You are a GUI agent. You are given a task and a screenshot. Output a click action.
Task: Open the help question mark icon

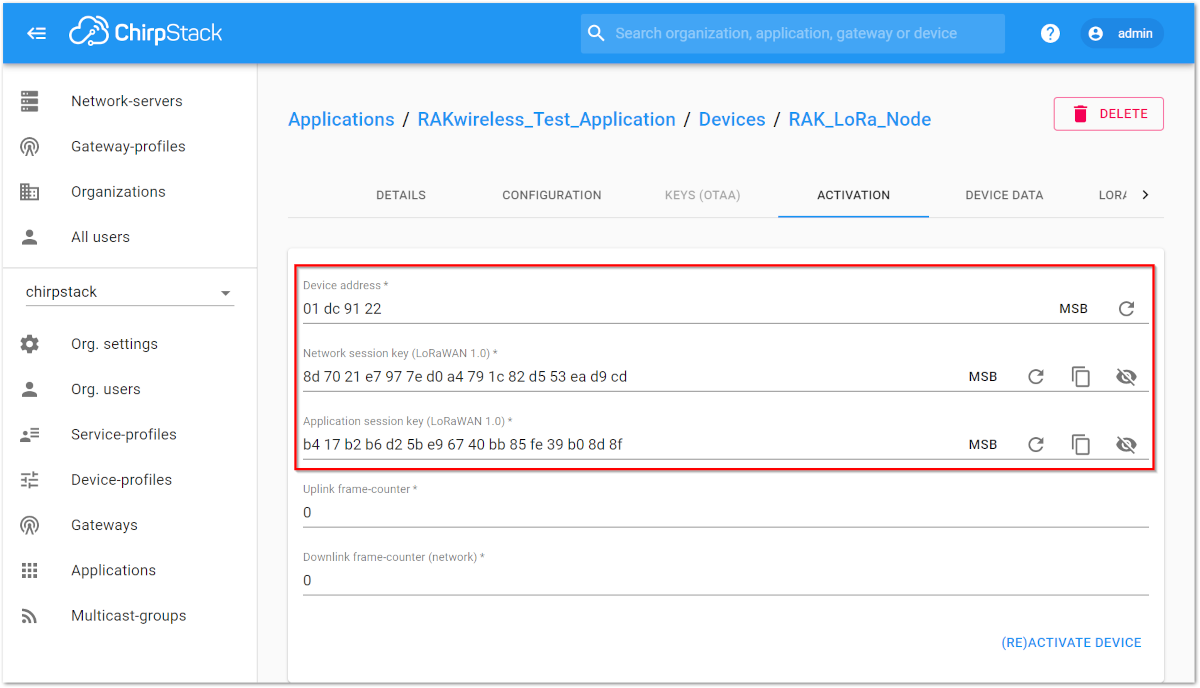point(1050,33)
